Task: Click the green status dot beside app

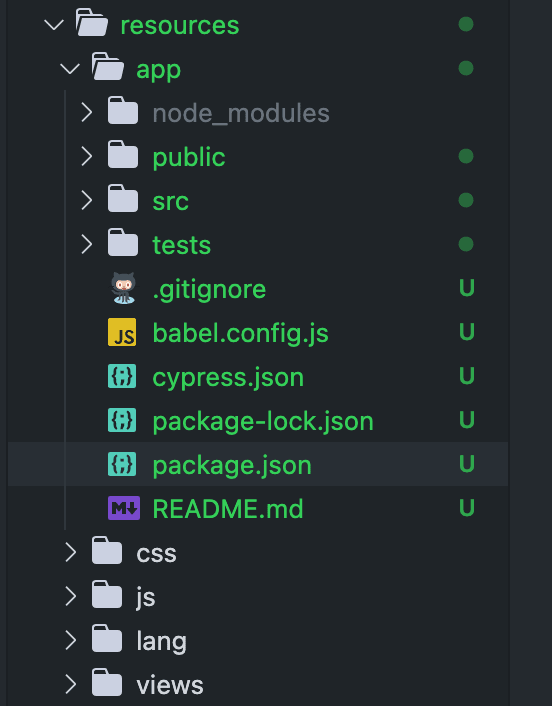Action: 466,68
